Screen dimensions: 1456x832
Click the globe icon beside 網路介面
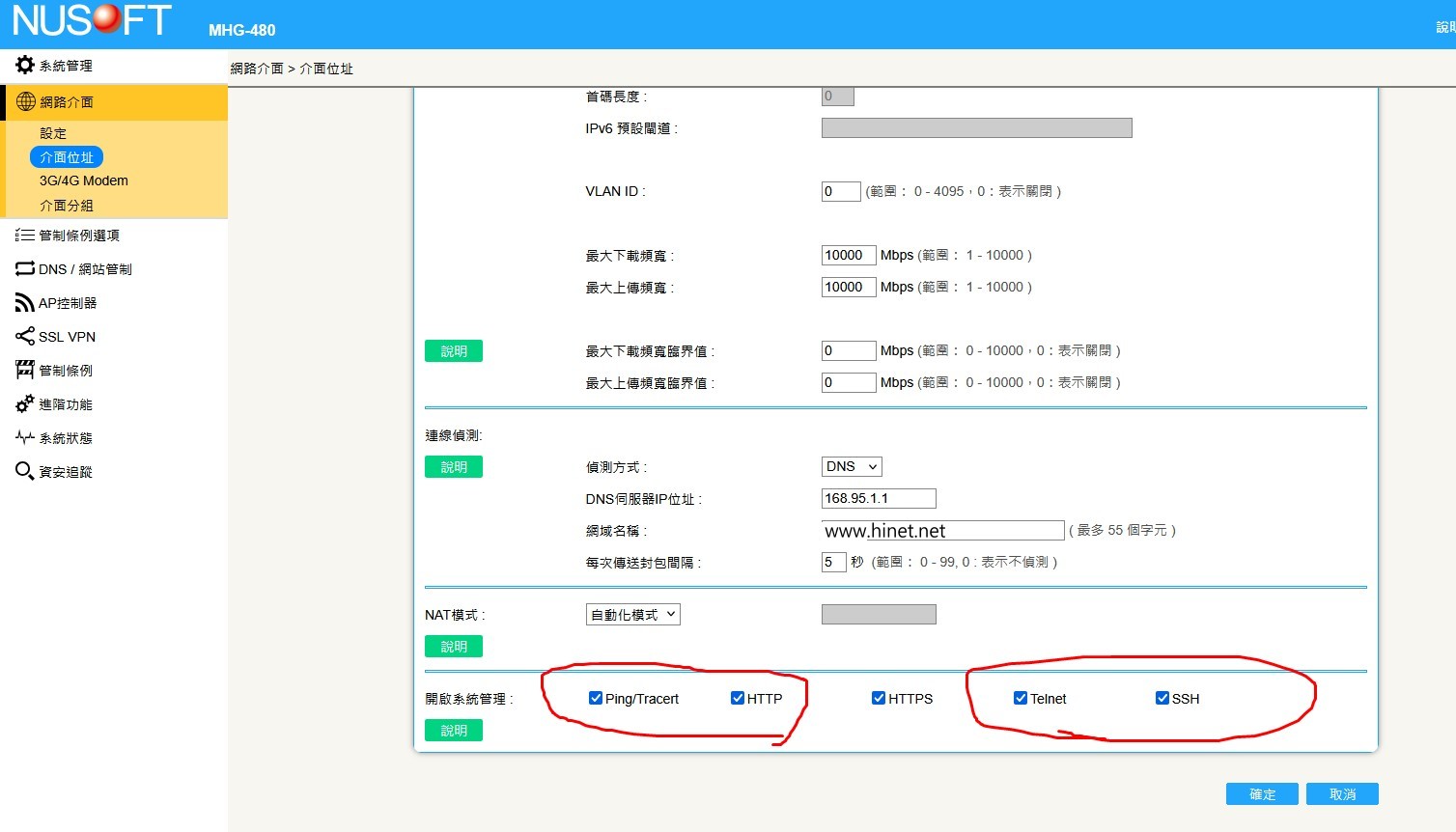(26, 101)
